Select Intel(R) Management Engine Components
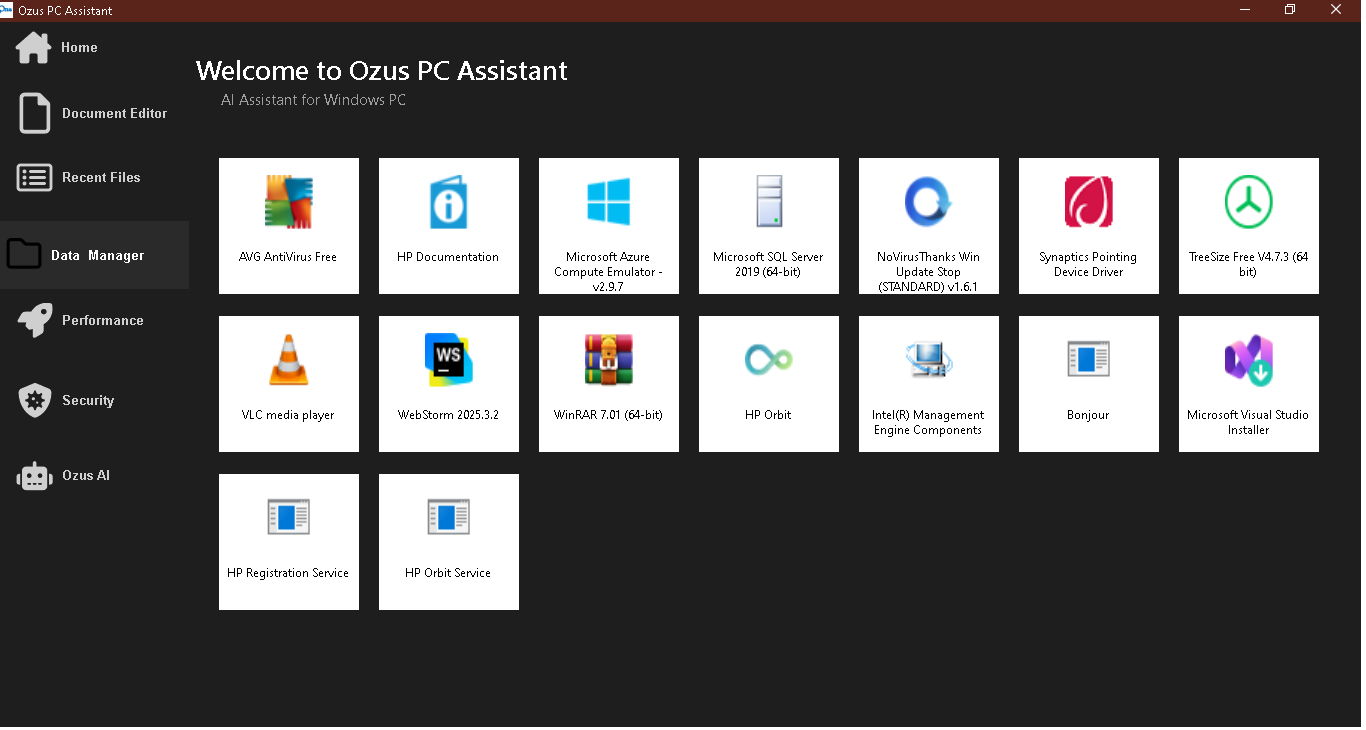Viewport: 1366px width, 730px height. (x=928, y=383)
